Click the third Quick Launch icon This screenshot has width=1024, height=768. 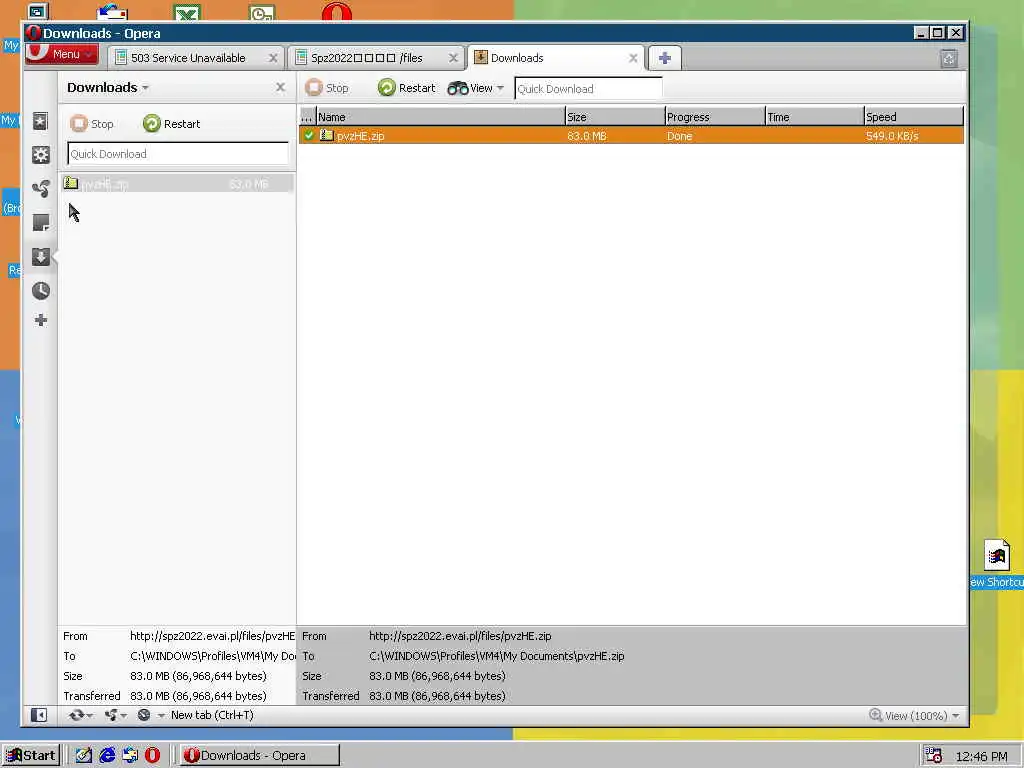point(130,756)
